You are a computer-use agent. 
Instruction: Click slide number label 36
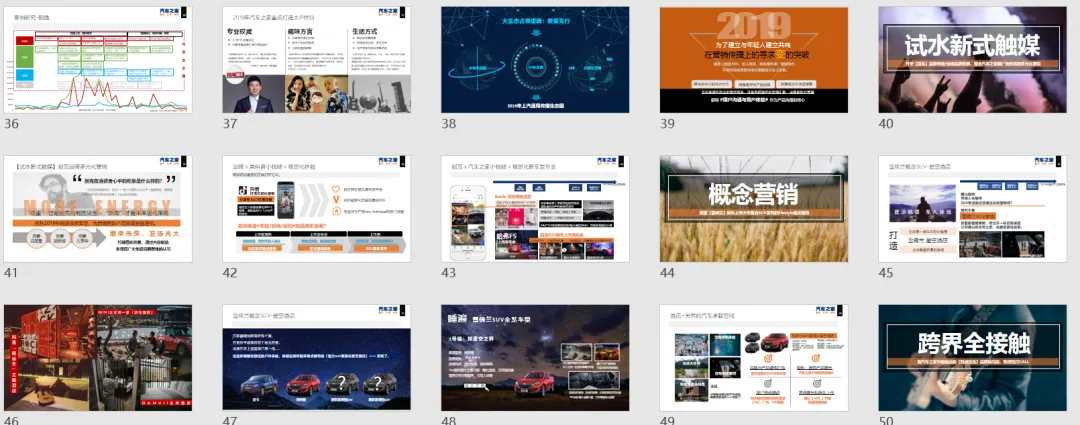pyautogui.click(x=11, y=124)
